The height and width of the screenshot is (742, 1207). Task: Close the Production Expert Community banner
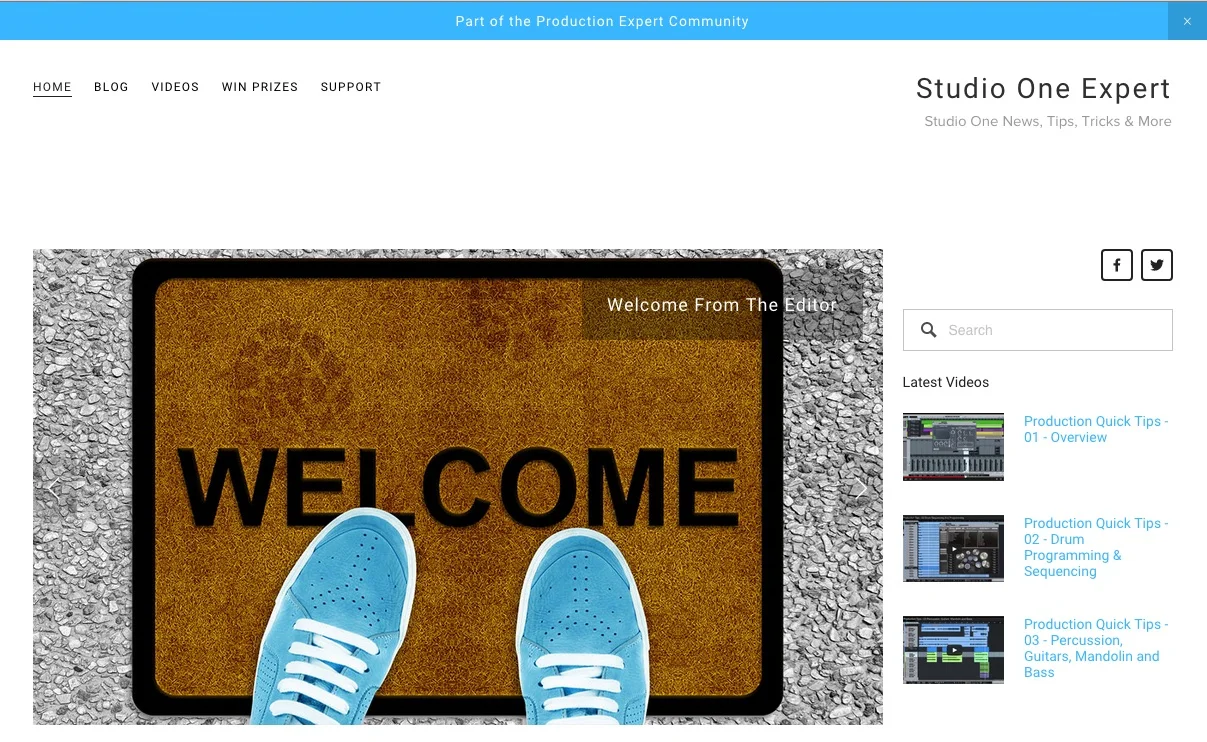(1187, 21)
